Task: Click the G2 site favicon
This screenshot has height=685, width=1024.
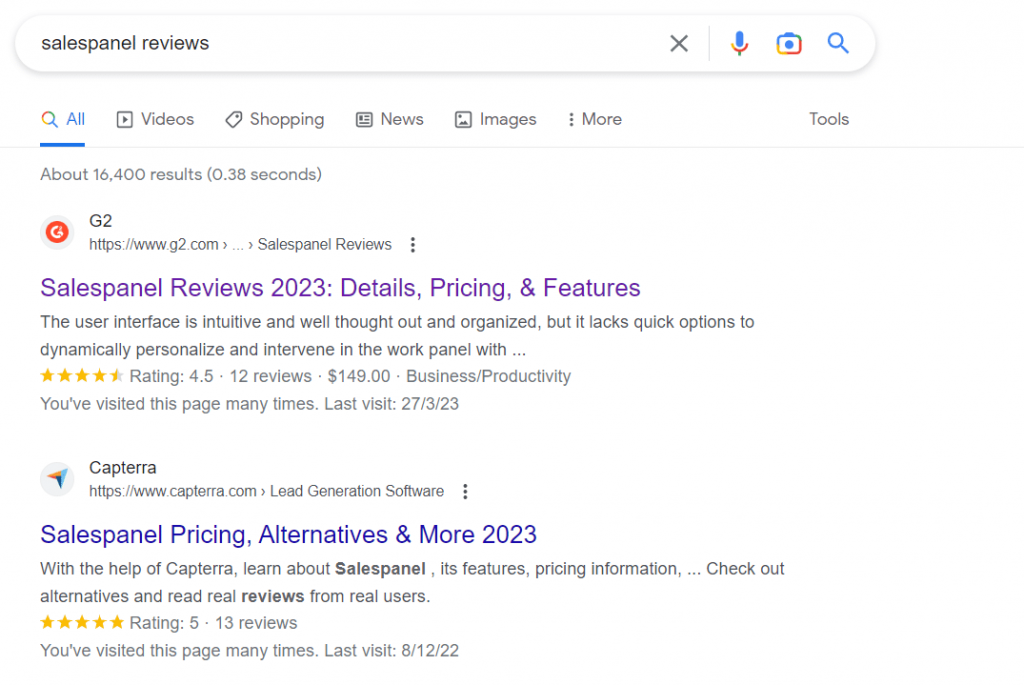Action: [57, 232]
